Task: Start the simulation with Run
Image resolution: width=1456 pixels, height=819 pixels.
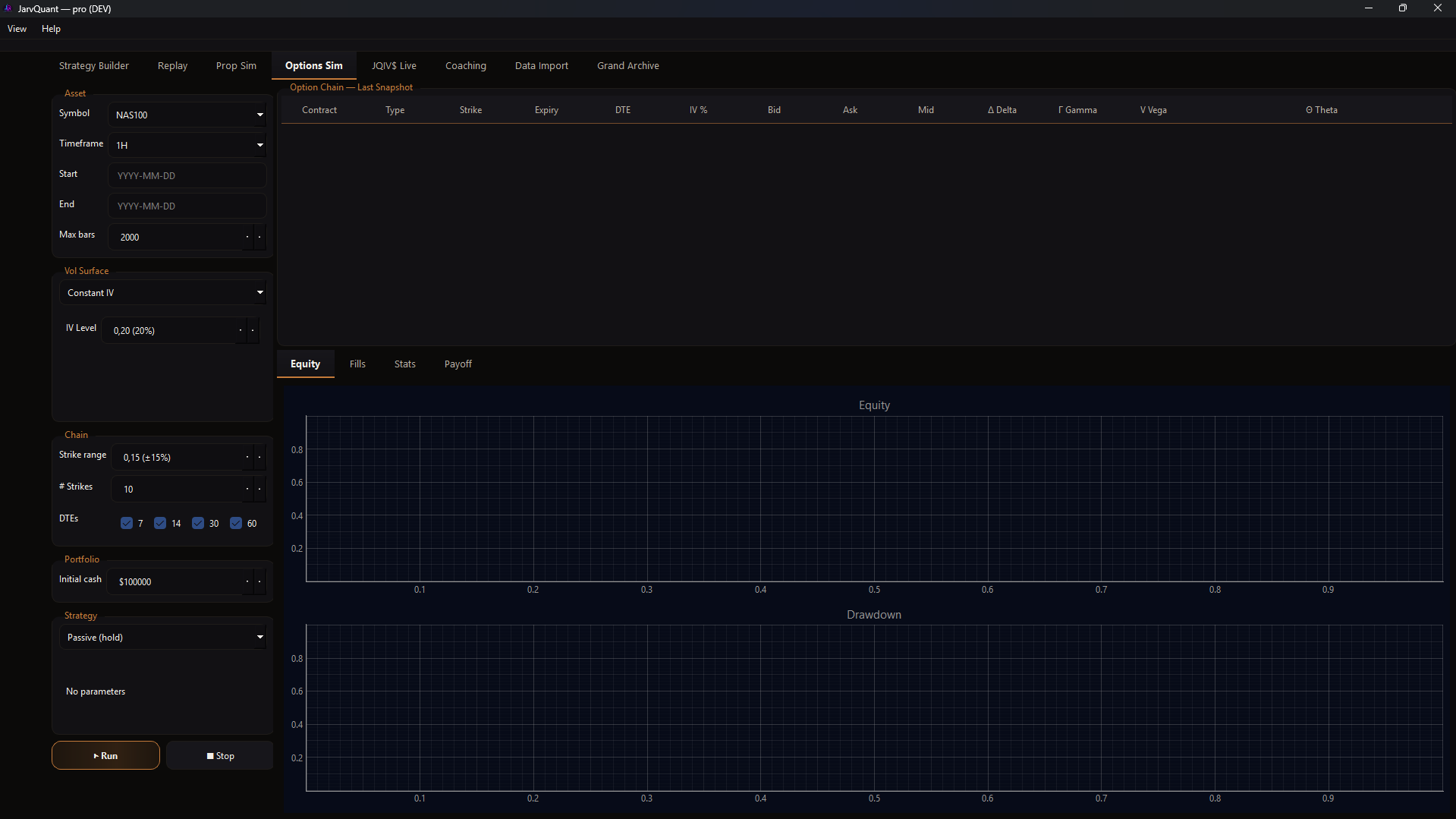Action: (105, 756)
